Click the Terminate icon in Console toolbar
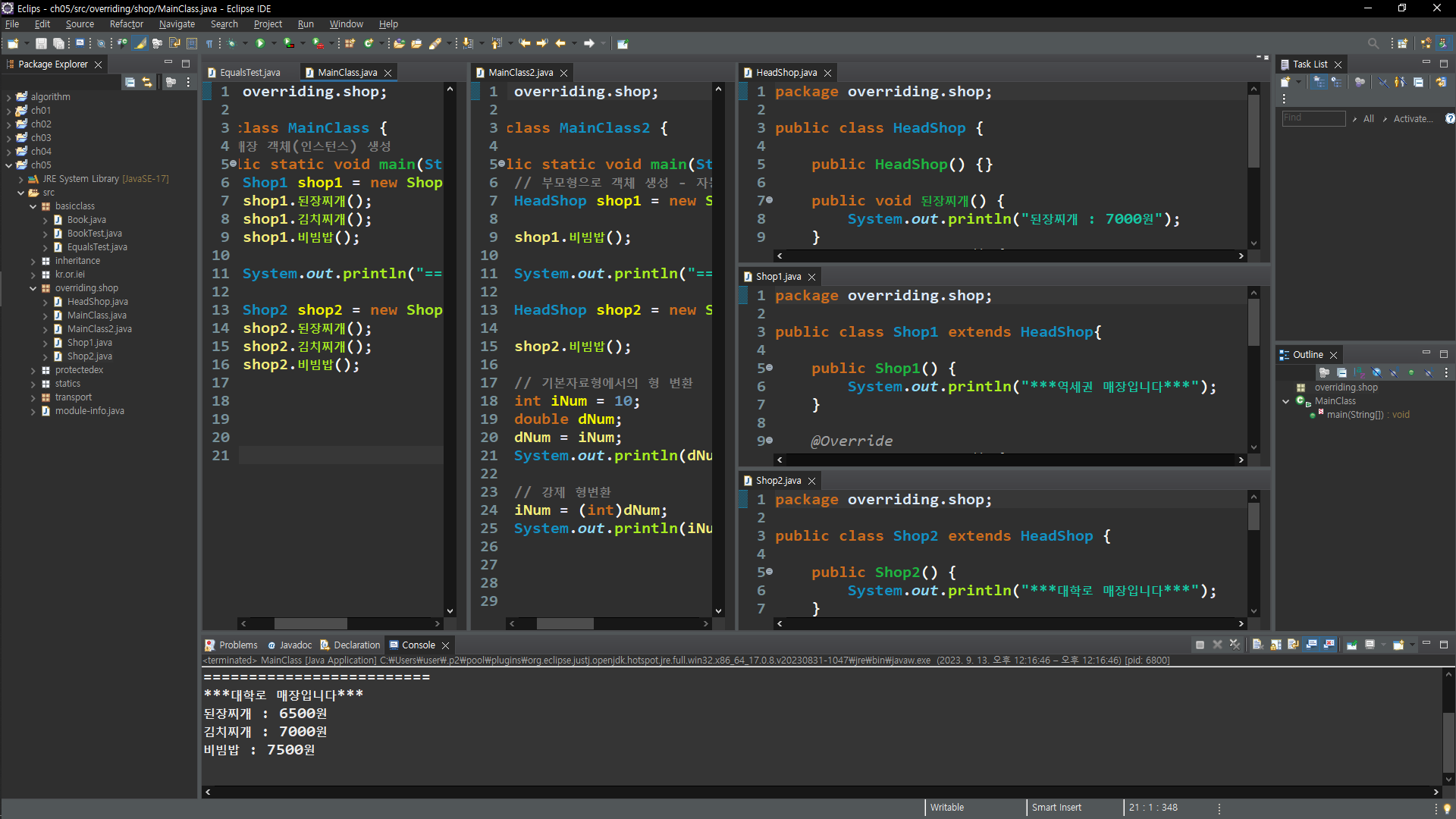The width and height of the screenshot is (1456, 819). coord(1200,645)
